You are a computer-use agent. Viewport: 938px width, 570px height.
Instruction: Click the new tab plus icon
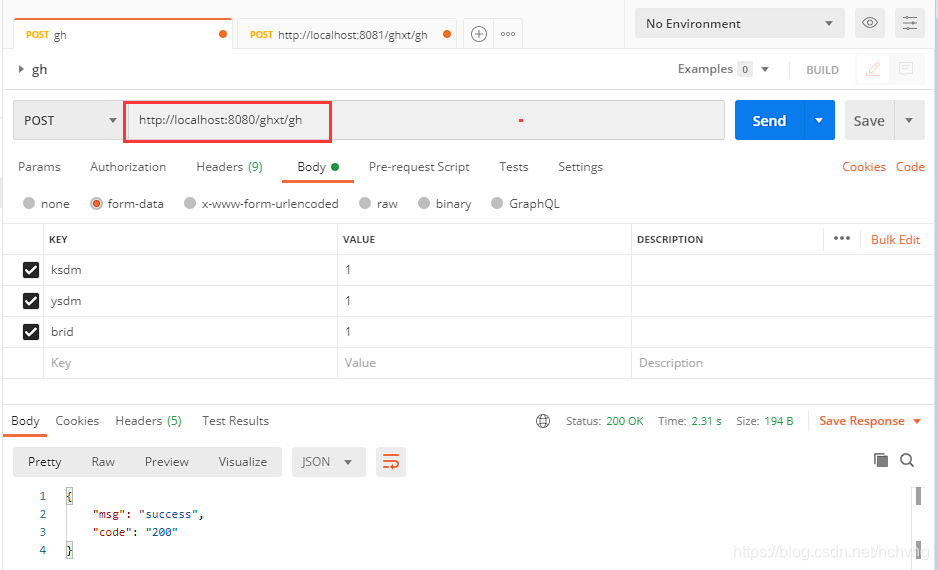click(x=479, y=34)
